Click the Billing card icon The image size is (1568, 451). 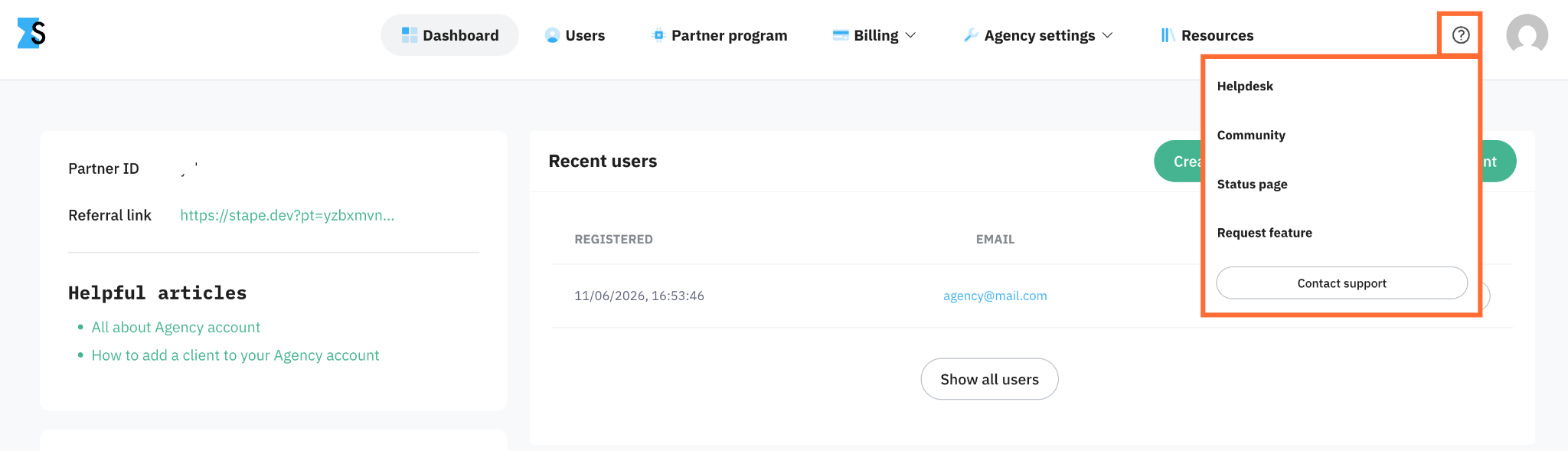(841, 35)
